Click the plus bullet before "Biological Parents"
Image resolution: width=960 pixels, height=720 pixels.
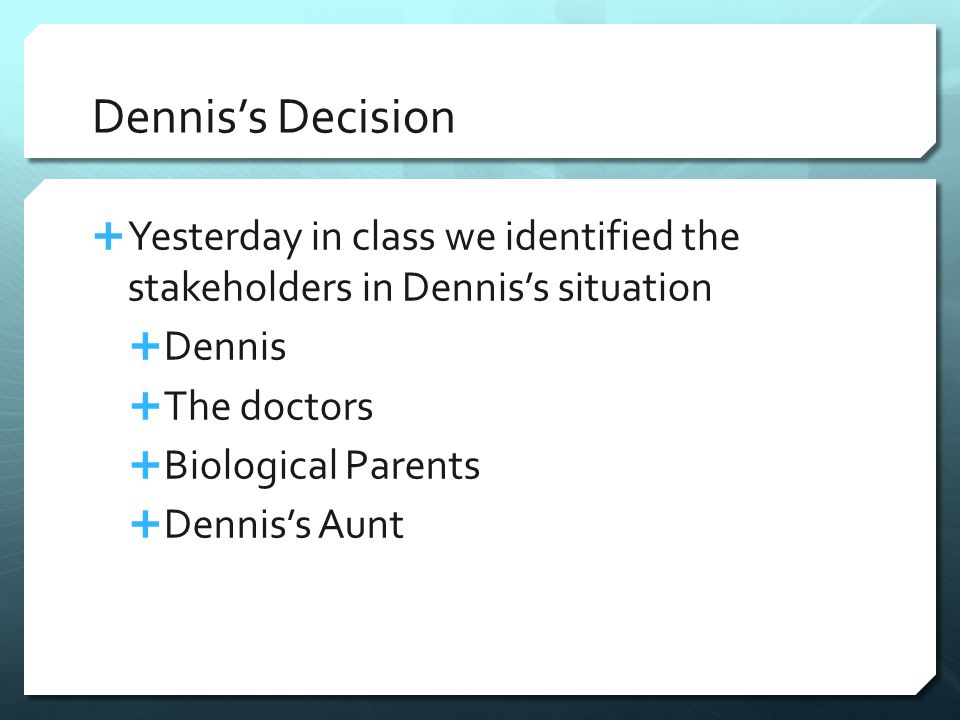click(x=145, y=465)
